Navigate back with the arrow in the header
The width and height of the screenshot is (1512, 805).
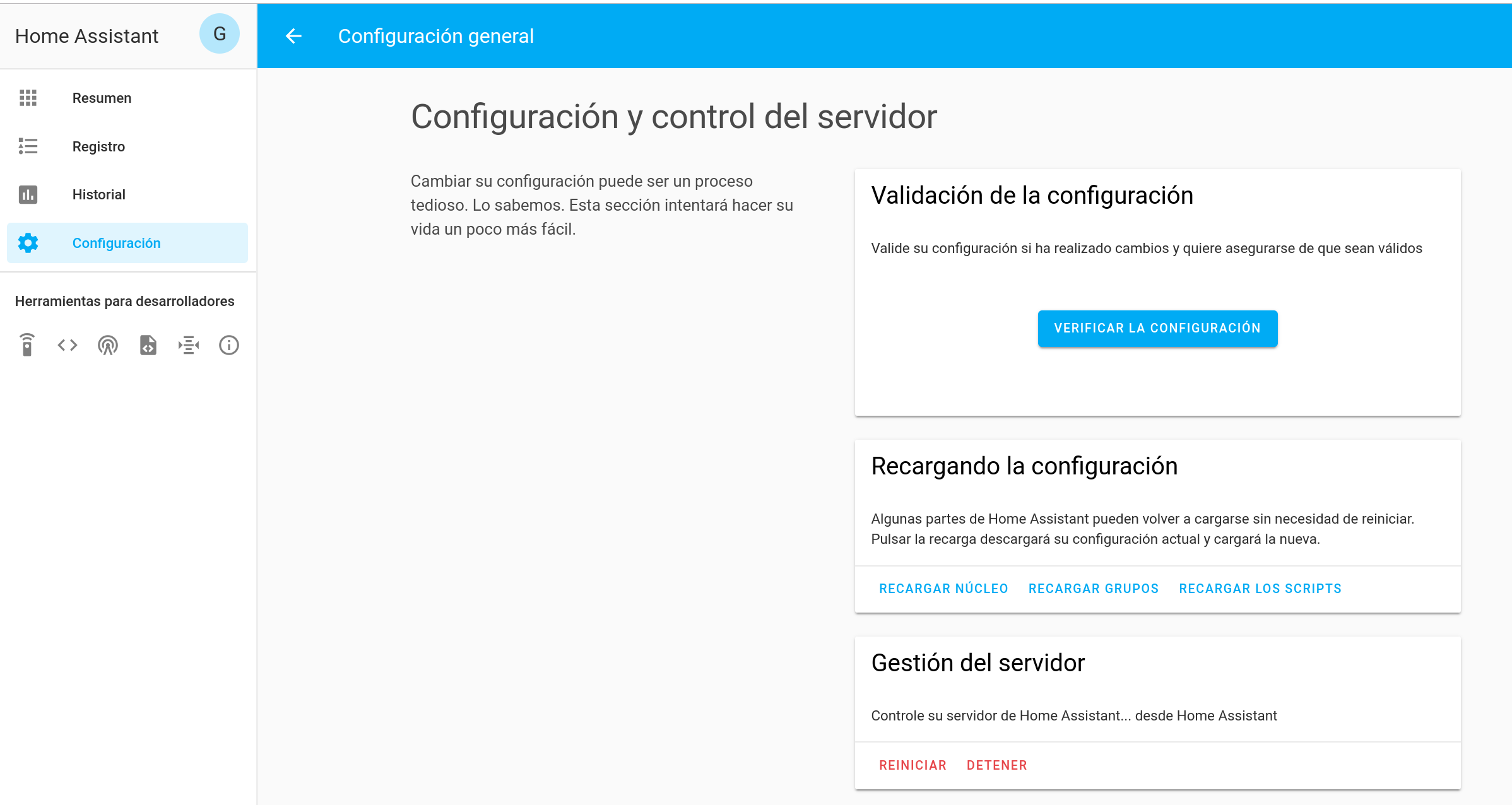[293, 36]
